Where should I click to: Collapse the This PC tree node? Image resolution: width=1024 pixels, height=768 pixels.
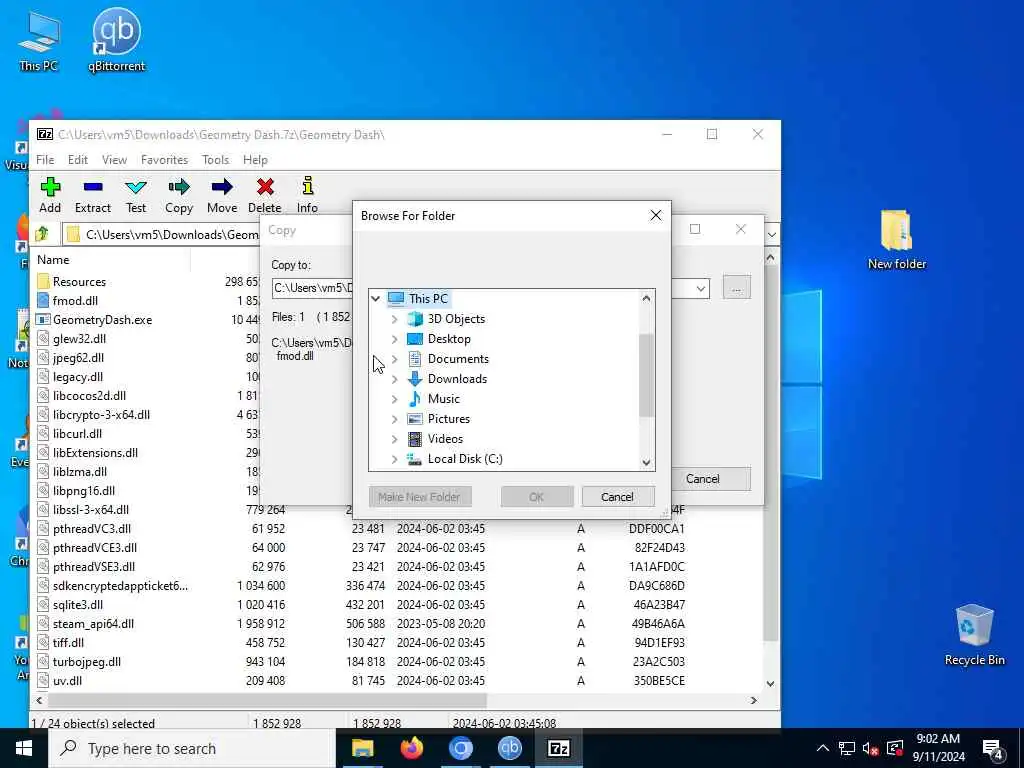376,298
